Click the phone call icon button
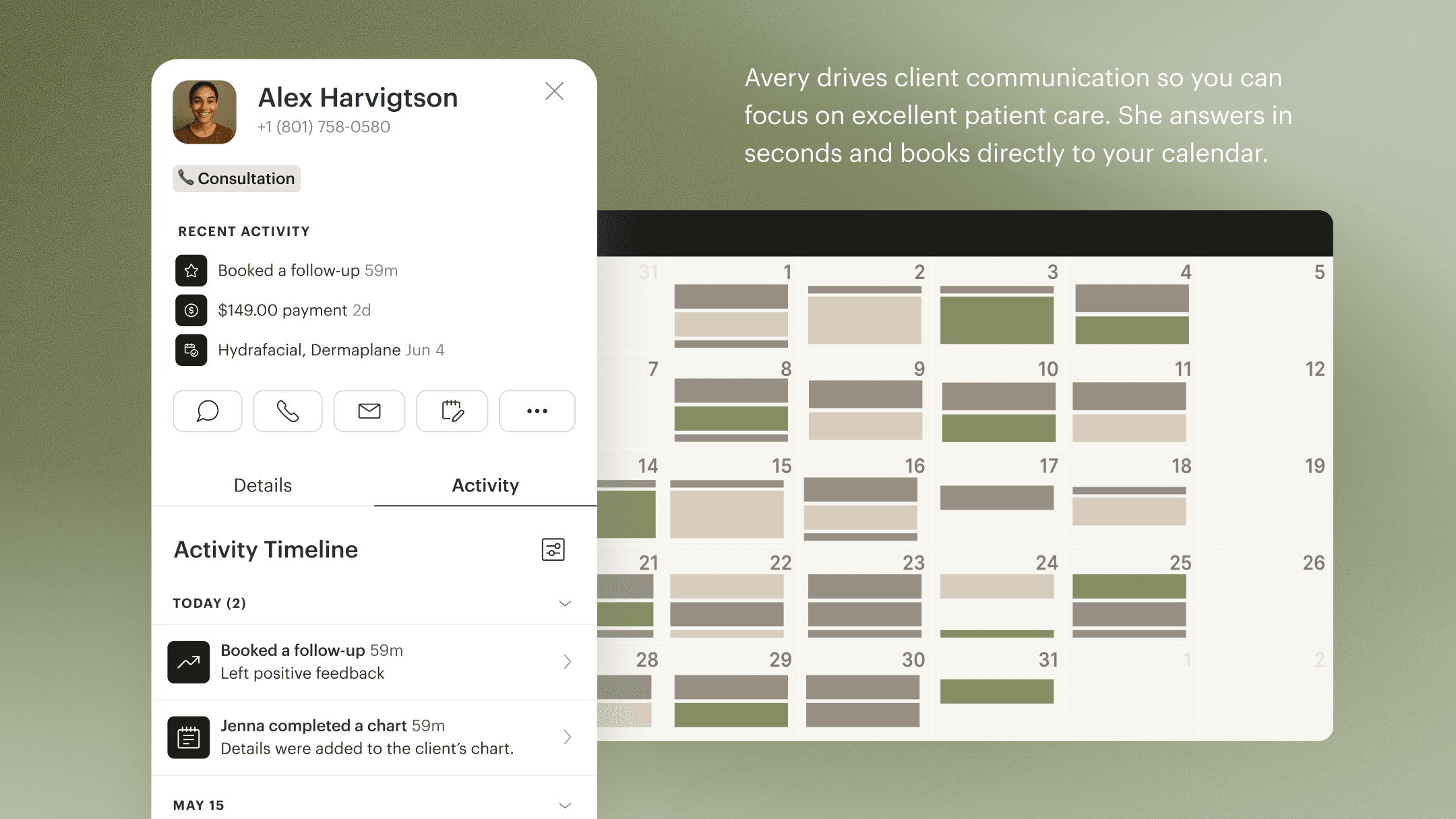Viewport: 1456px width, 819px height. [x=288, y=411]
